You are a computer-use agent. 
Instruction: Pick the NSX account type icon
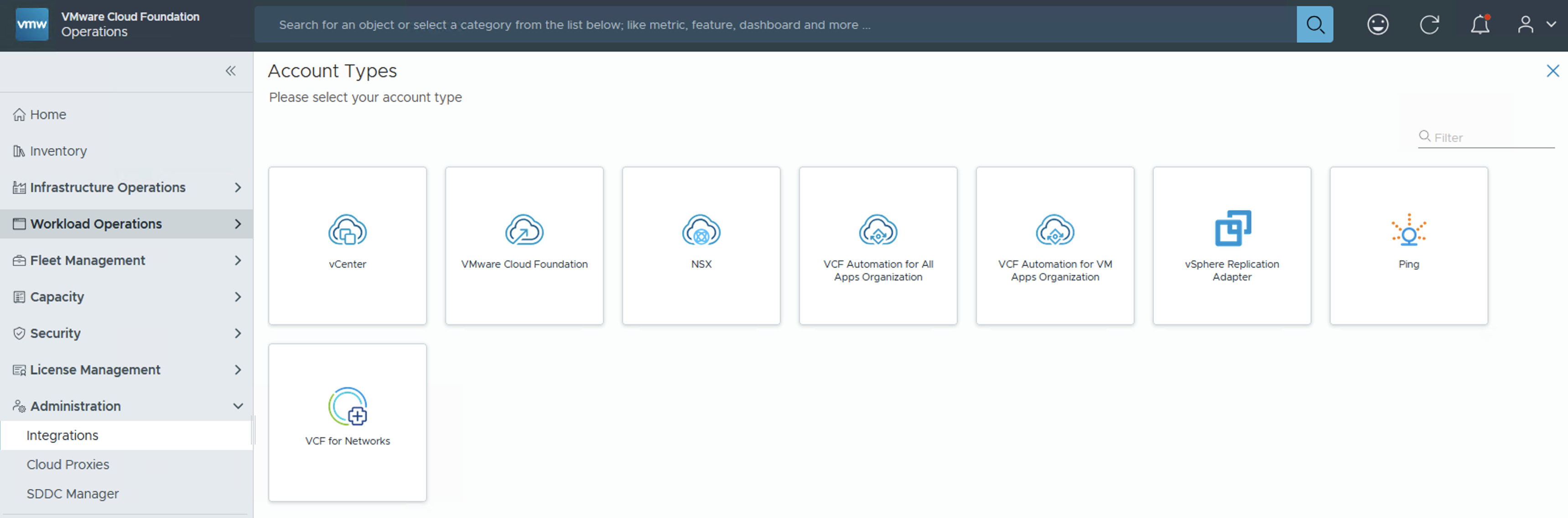701,230
